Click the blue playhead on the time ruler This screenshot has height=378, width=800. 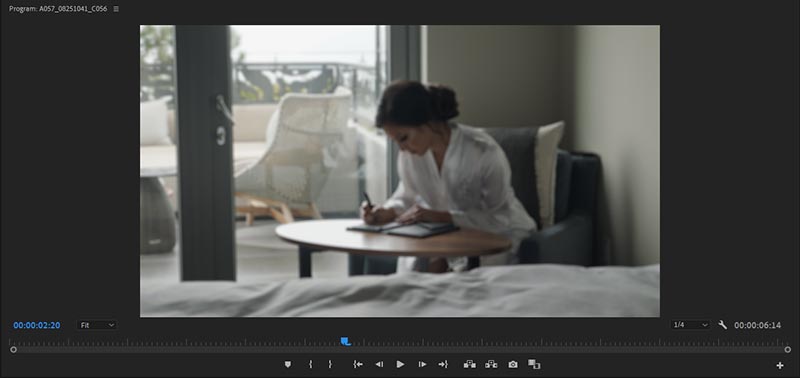click(345, 341)
